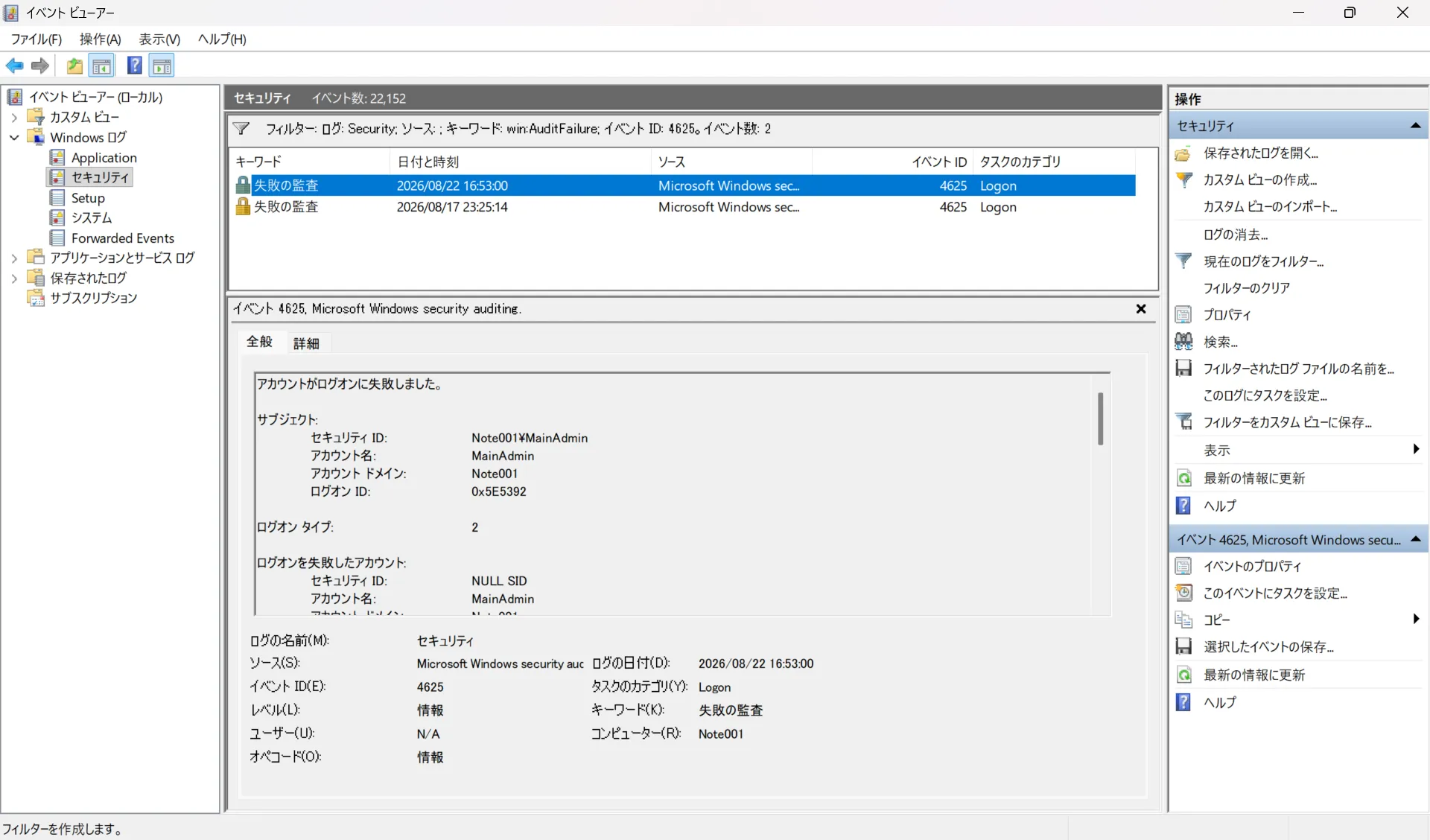Switch to the 詳細 tab

coord(306,343)
